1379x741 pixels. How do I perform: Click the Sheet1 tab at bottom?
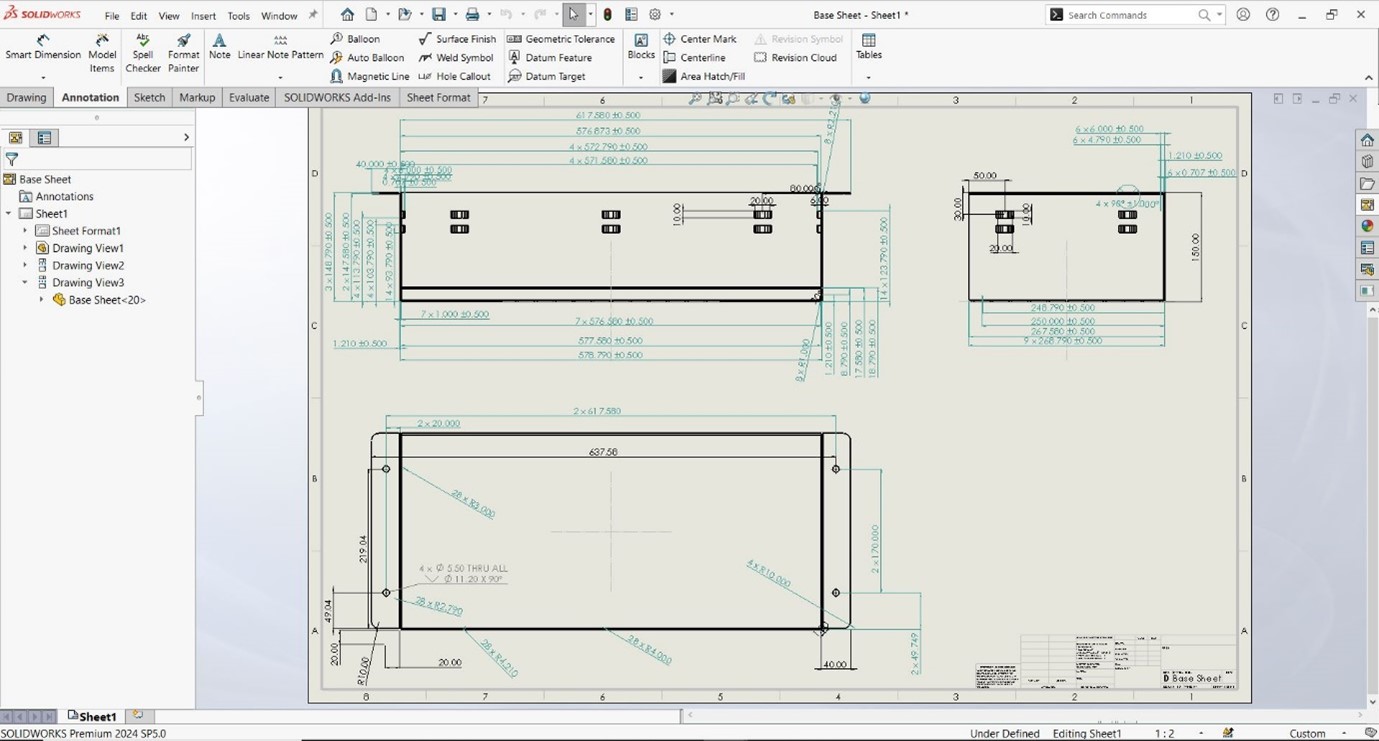pyautogui.click(x=92, y=717)
